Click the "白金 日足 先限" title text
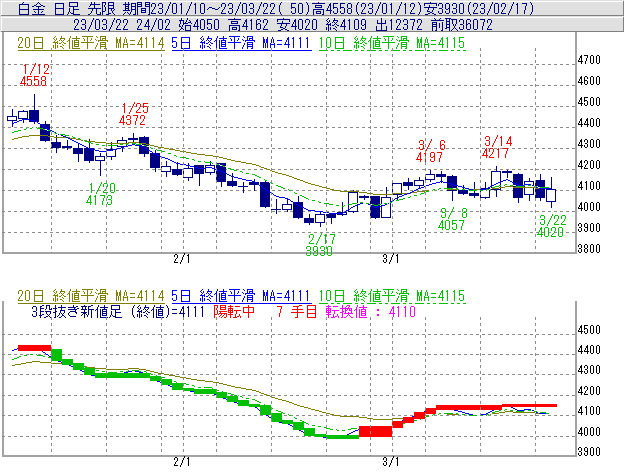Screen dimensions: 624x475 (67, 8)
